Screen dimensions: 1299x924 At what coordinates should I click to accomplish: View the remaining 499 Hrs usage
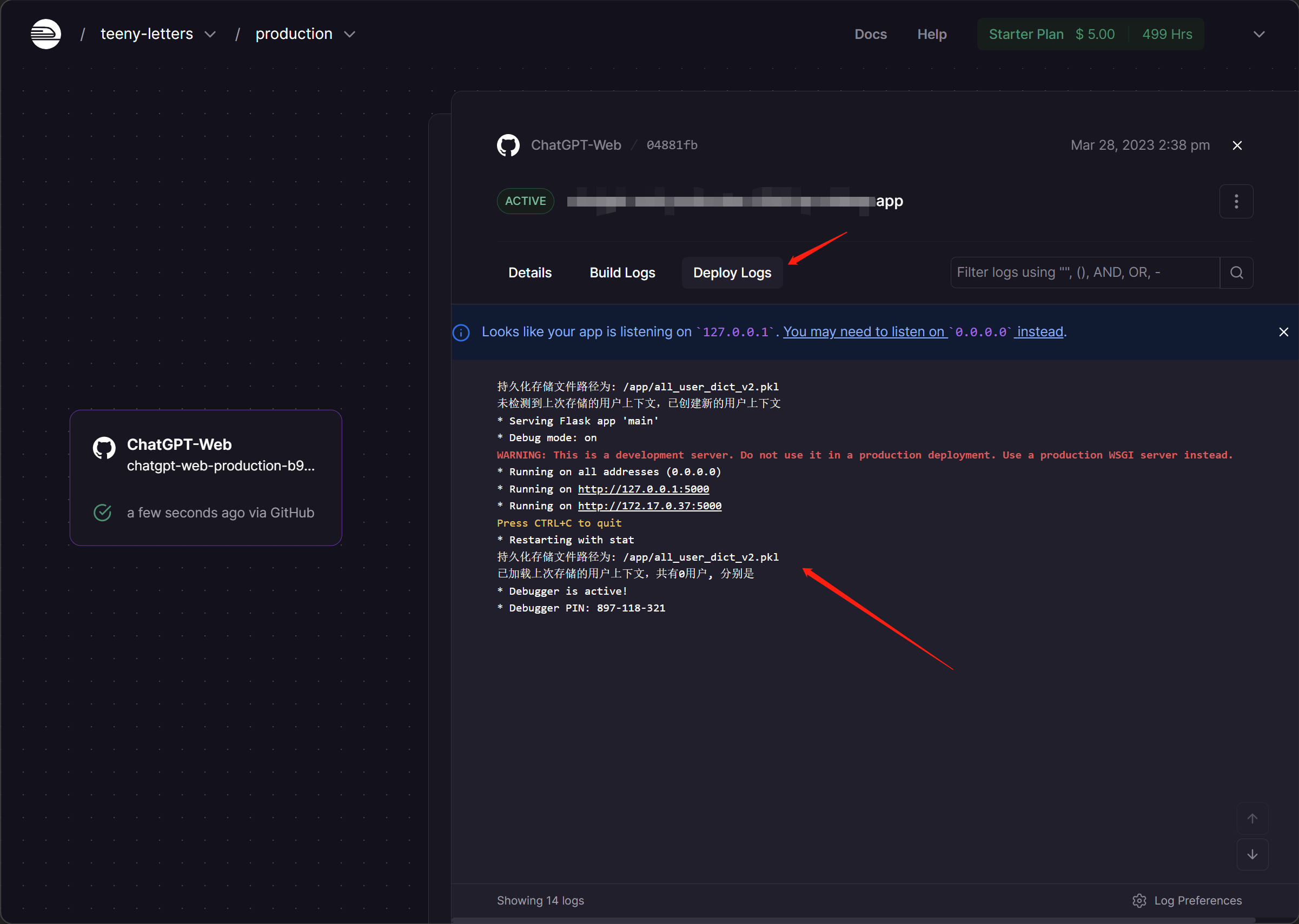pos(1167,34)
